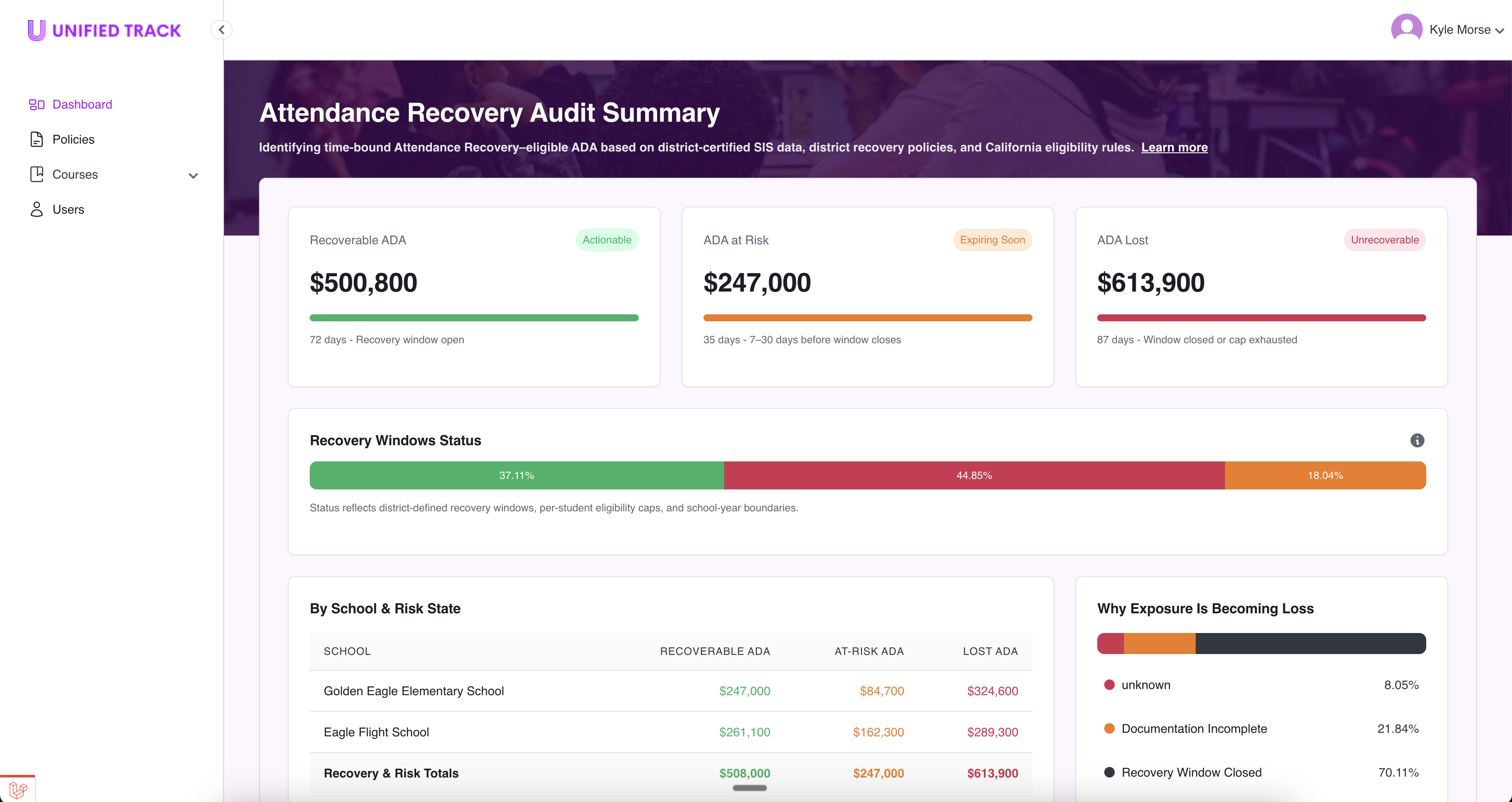Click the Users person icon
The image size is (1512, 802).
[x=36, y=210]
